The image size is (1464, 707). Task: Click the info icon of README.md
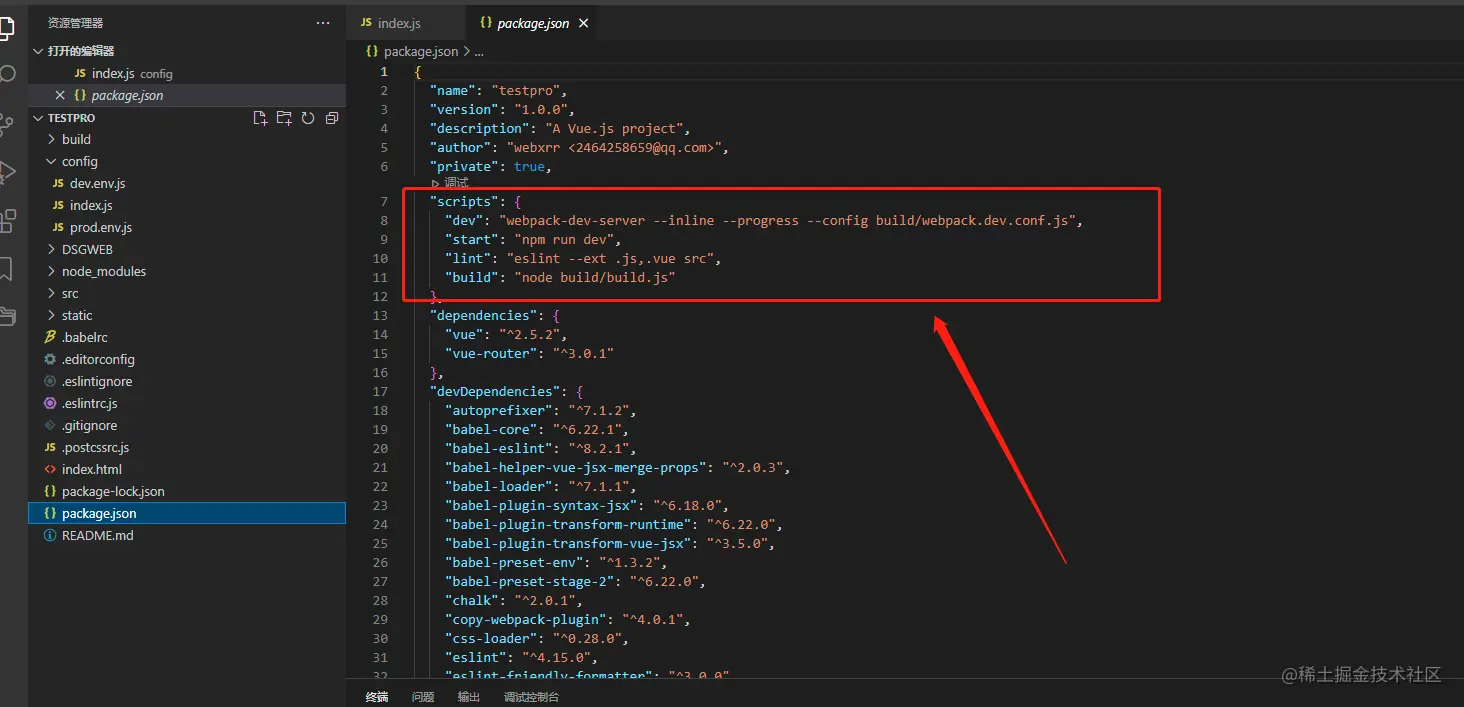point(50,536)
